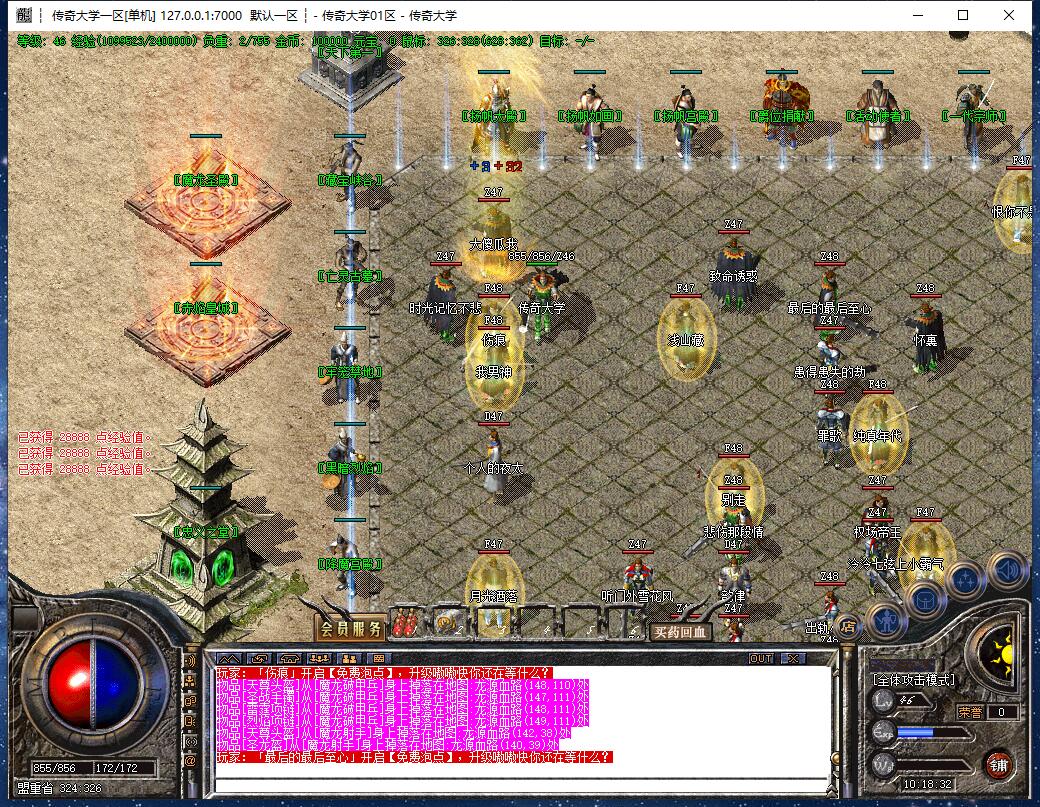Click the chat box scrollbar knob
The height and width of the screenshot is (807, 1040).
pos(836,759)
